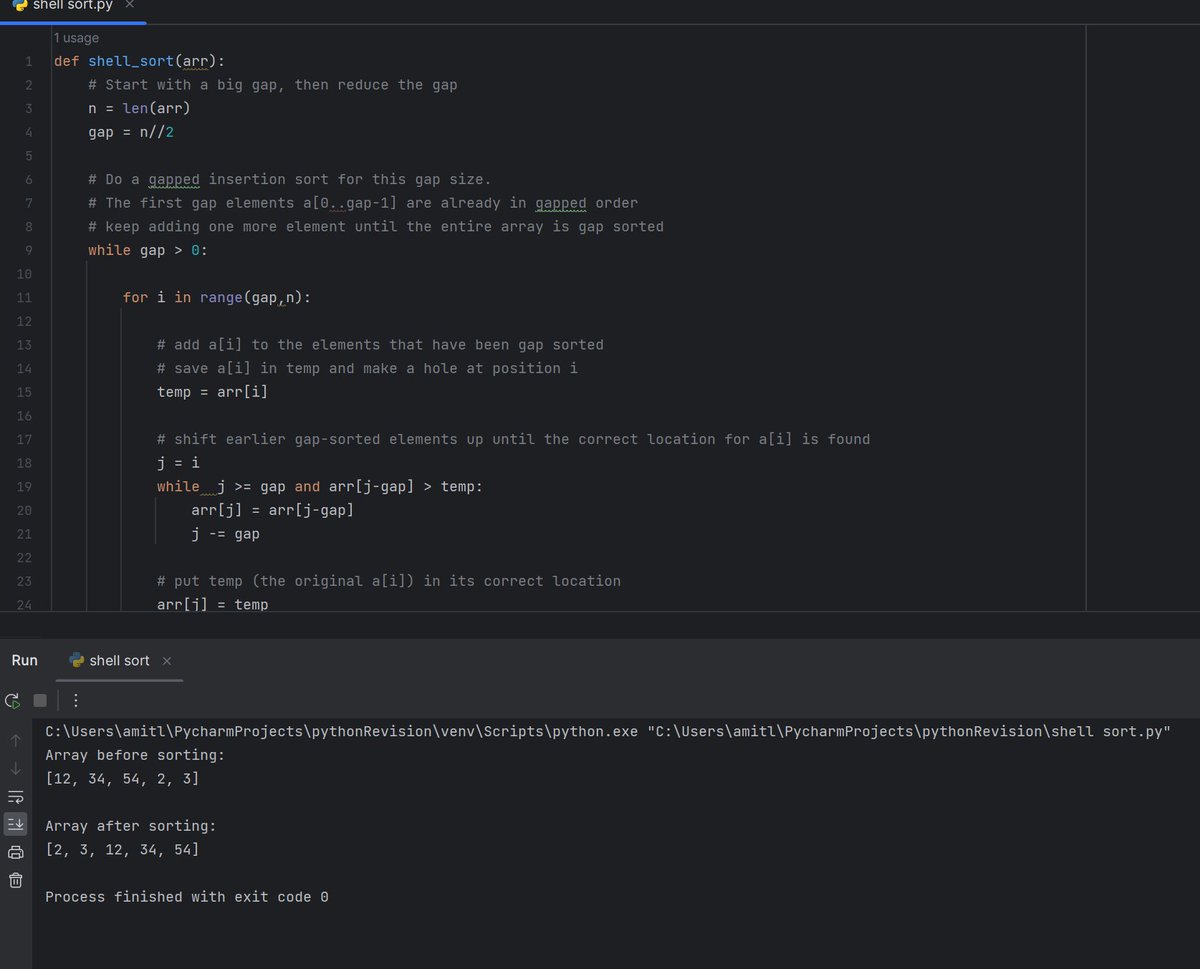
Task: Click the comment 'Start with a big gap'
Action: 272,85
